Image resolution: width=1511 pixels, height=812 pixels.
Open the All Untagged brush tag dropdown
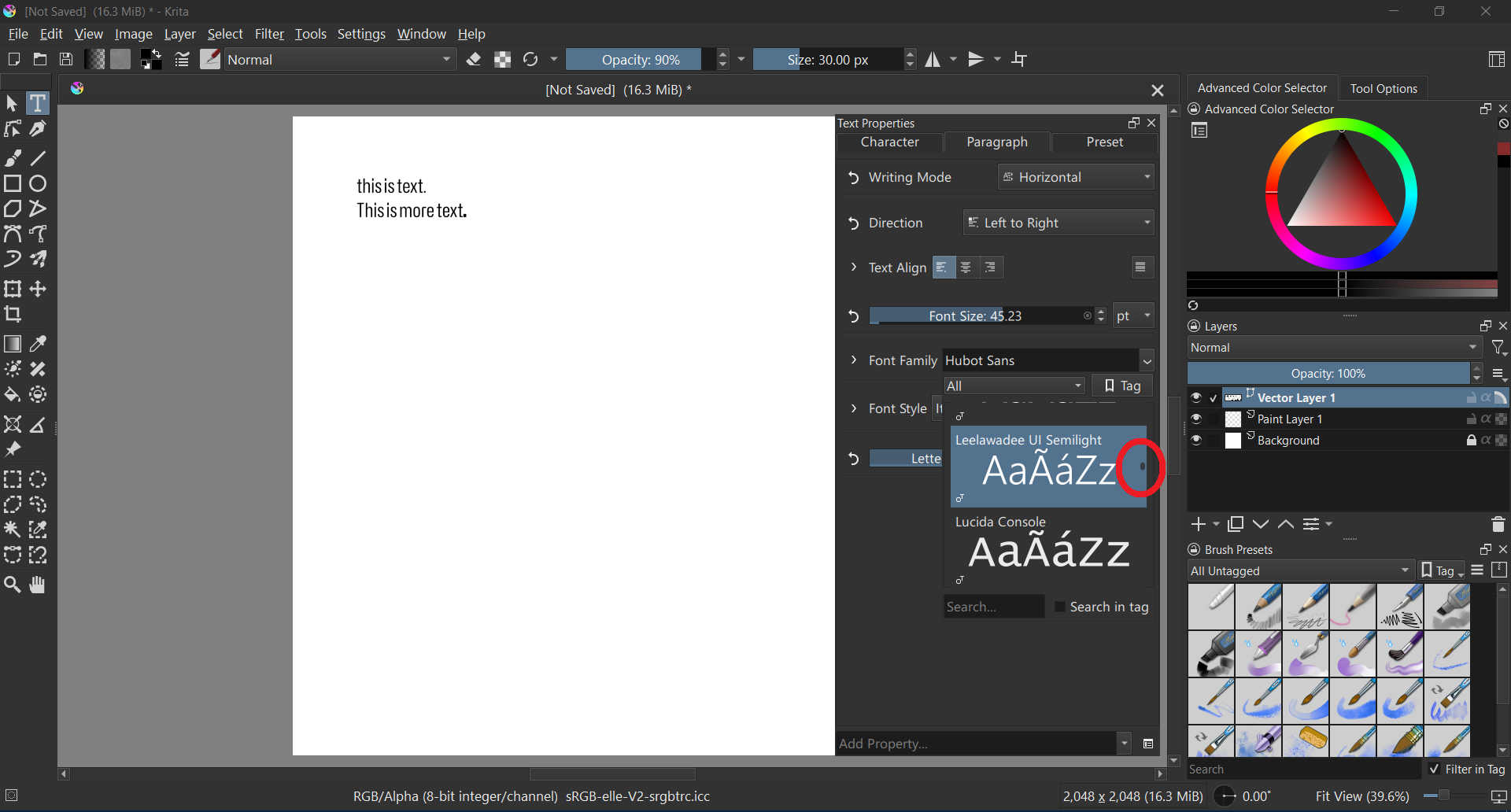[1300, 570]
